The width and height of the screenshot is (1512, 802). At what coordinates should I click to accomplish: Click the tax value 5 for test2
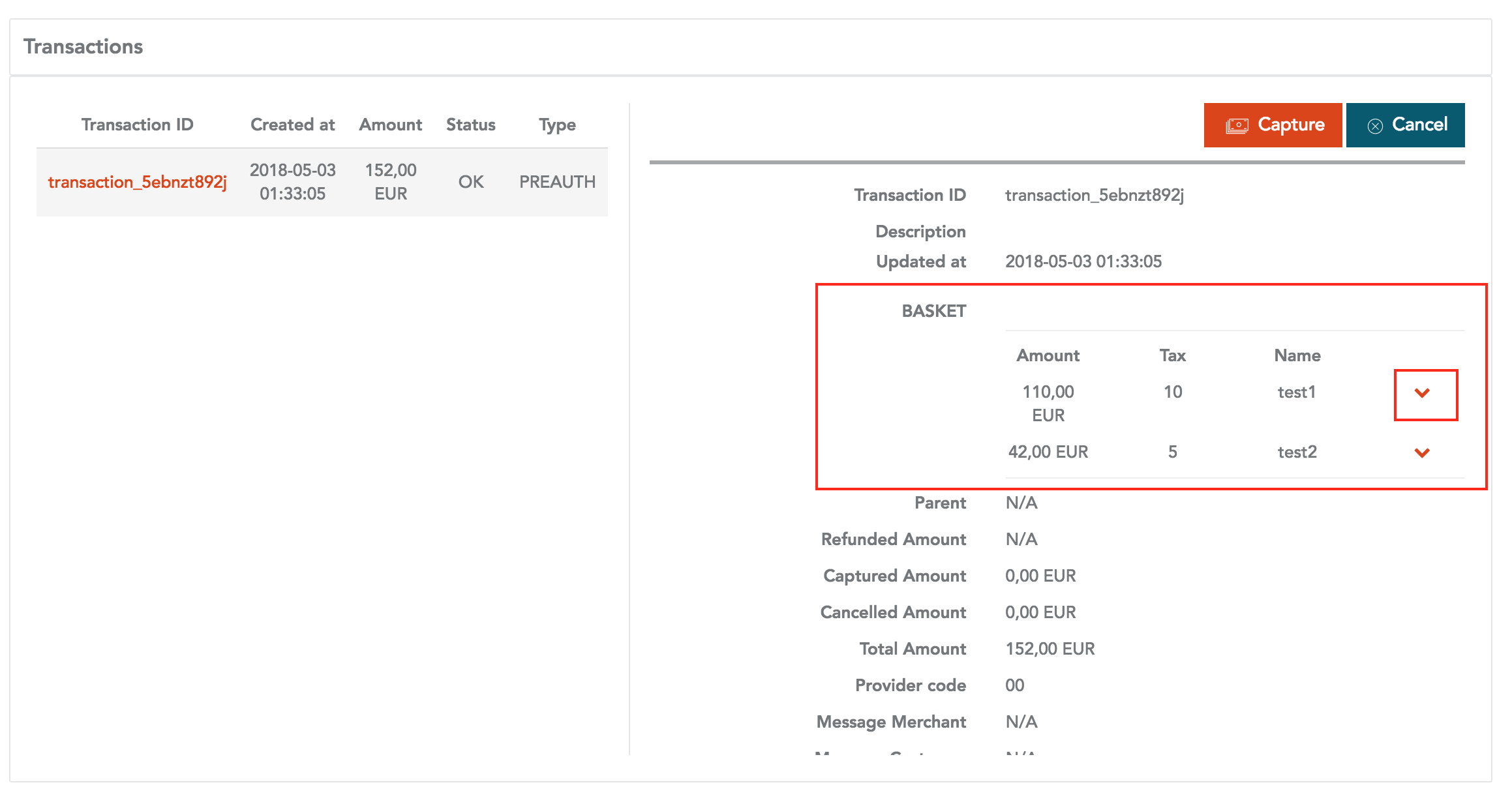(x=1173, y=452)
